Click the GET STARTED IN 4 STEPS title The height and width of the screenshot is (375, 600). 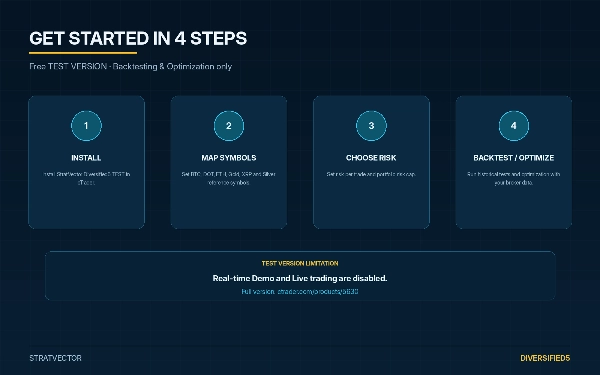point(138,38)
